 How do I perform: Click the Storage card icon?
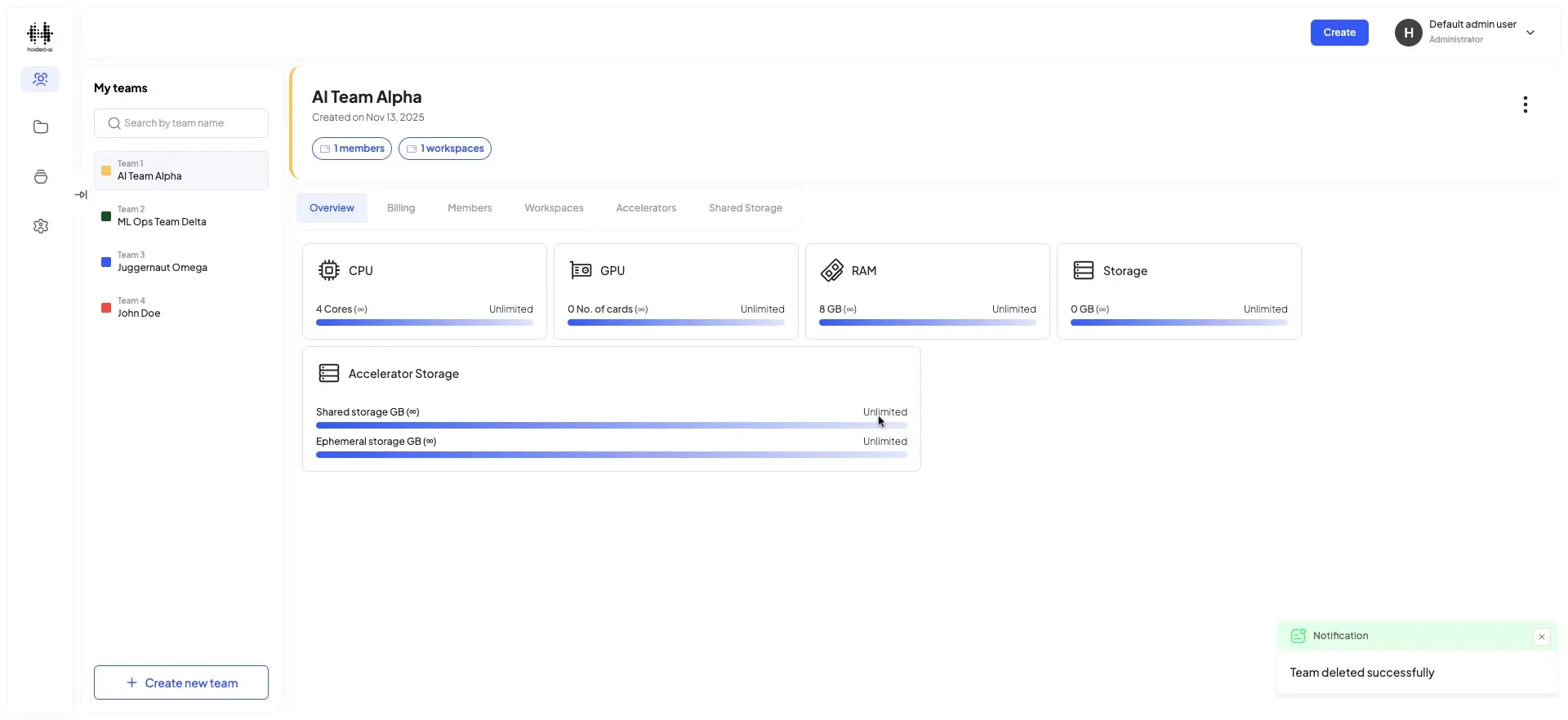click(x=1084, y=270)
